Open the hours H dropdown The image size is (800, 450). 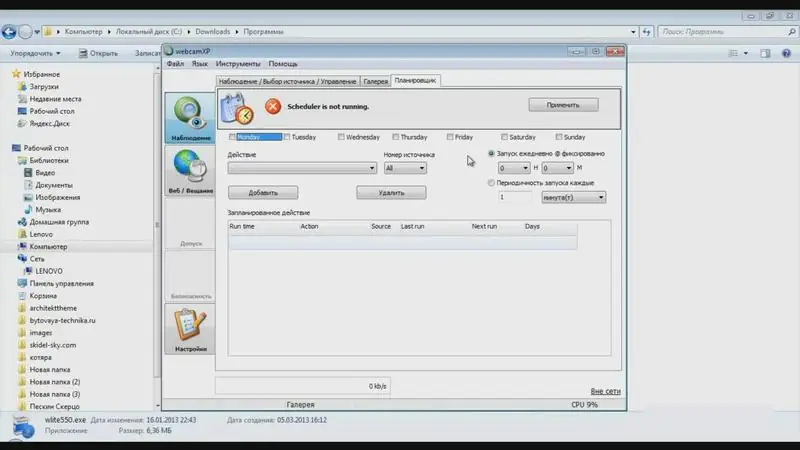click(514, 168)
